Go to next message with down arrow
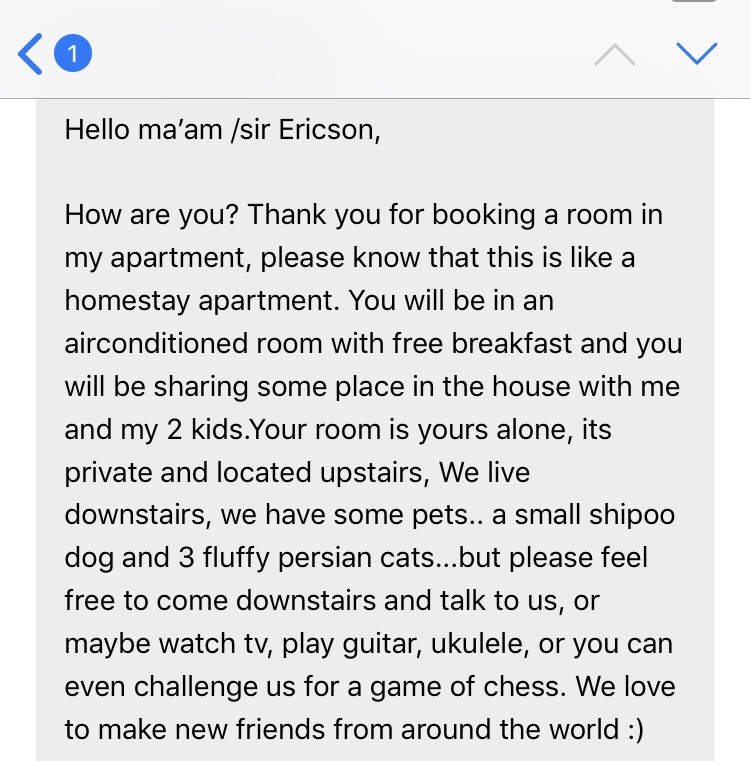 [697, 53]
